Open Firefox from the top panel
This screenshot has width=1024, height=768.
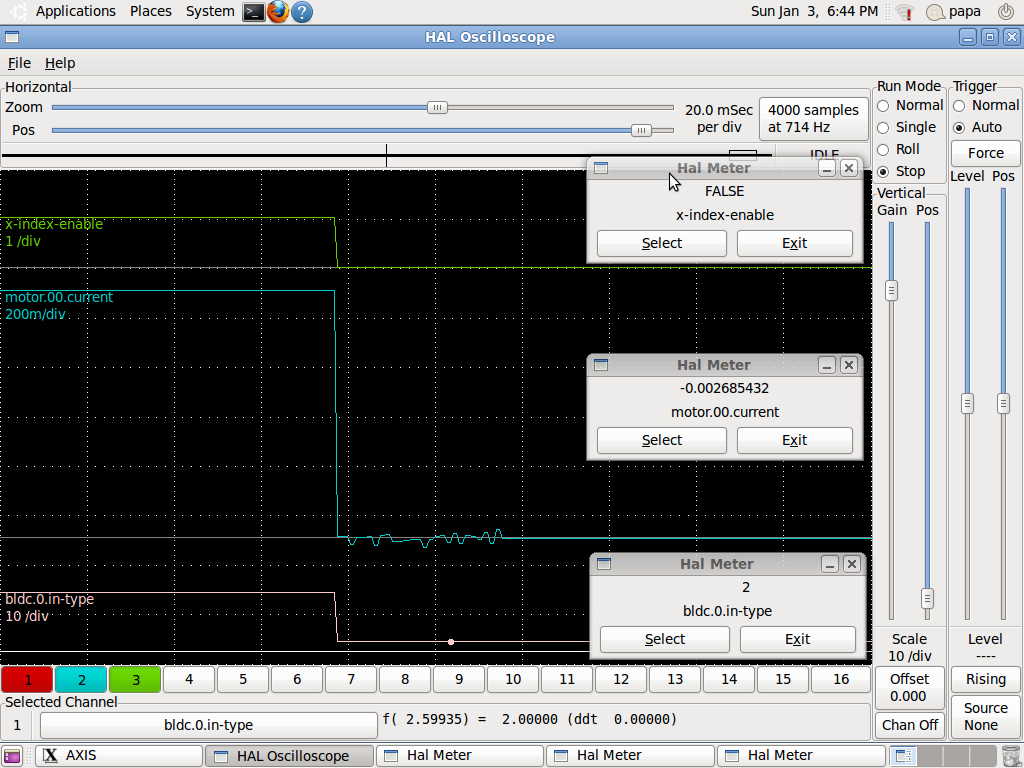278,12
